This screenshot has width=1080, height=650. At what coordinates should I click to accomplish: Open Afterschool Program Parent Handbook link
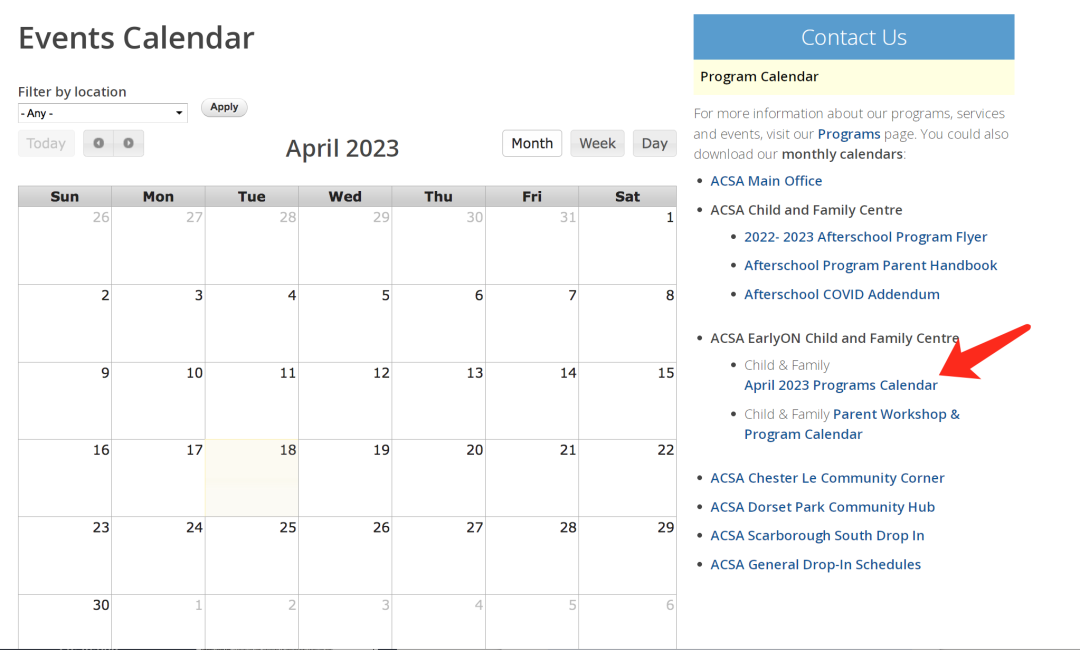(x=870, y=265)
